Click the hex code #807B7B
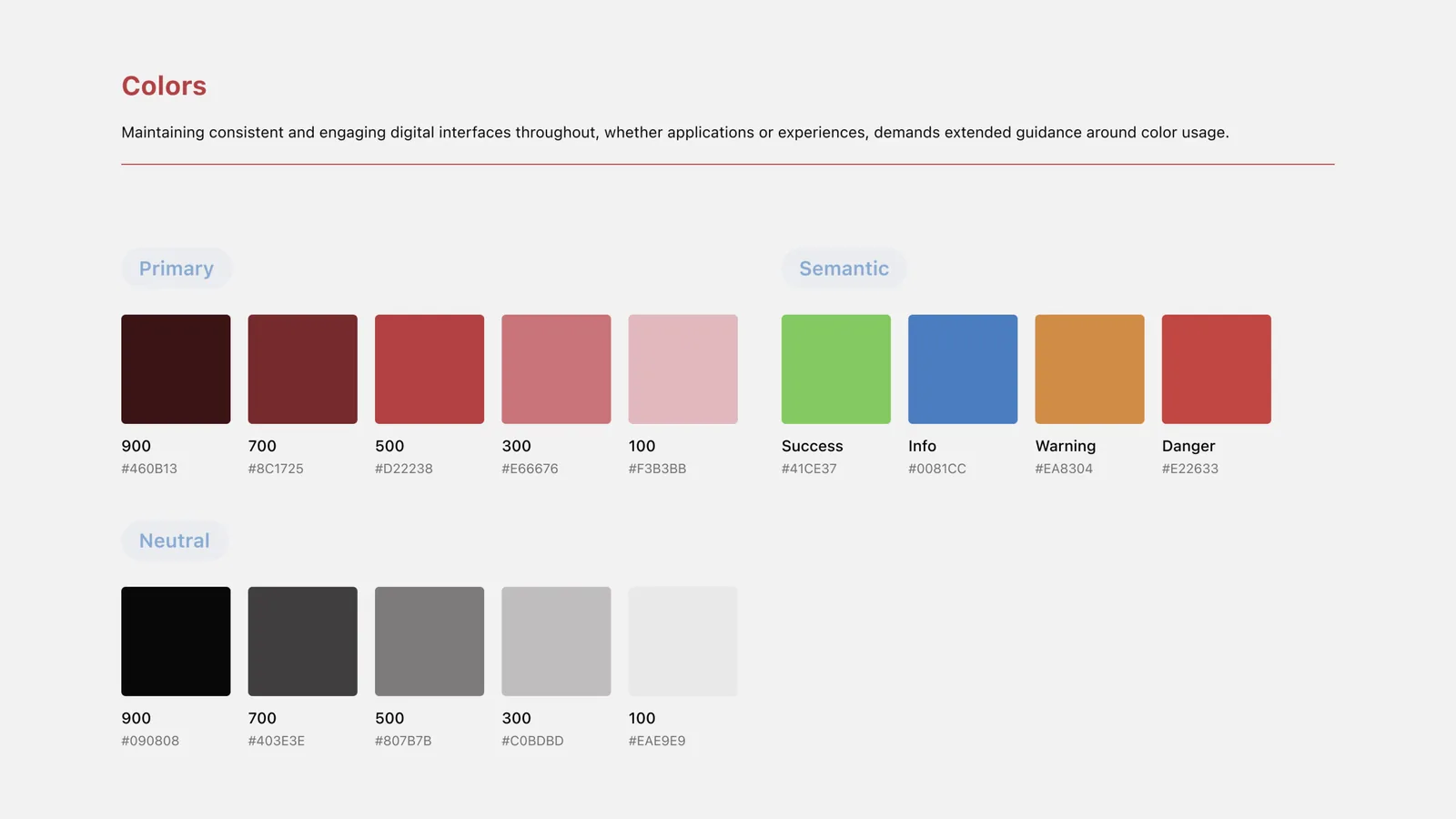1456x819 pixels. tap(403, 741)
